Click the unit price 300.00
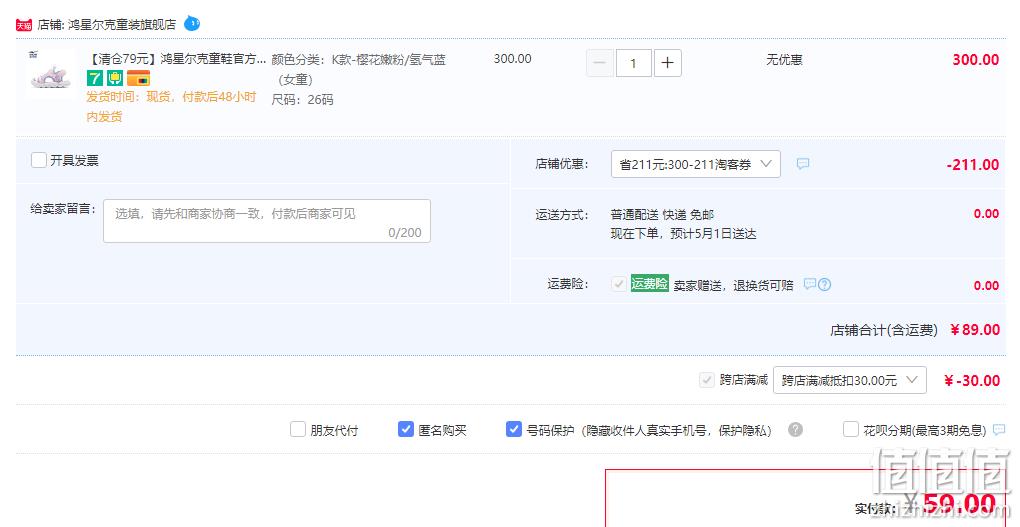Viewport: 1020px width, 527px height. [x=513, y=59]
